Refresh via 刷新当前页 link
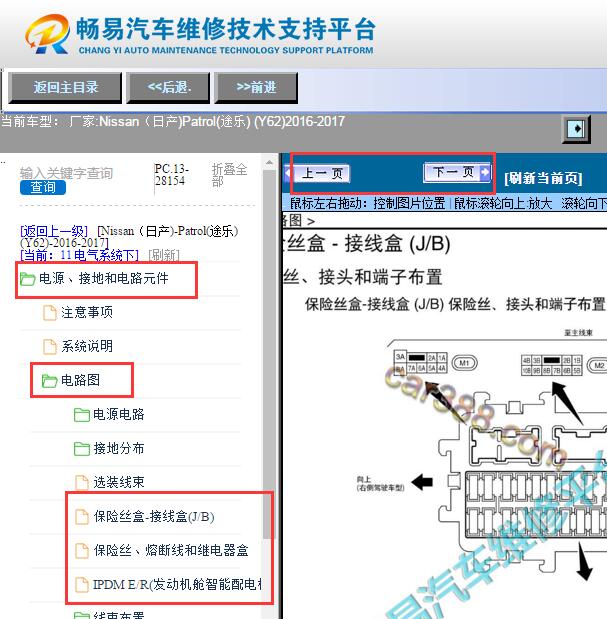This screenshot has height=619, width=607. (543, 178)
